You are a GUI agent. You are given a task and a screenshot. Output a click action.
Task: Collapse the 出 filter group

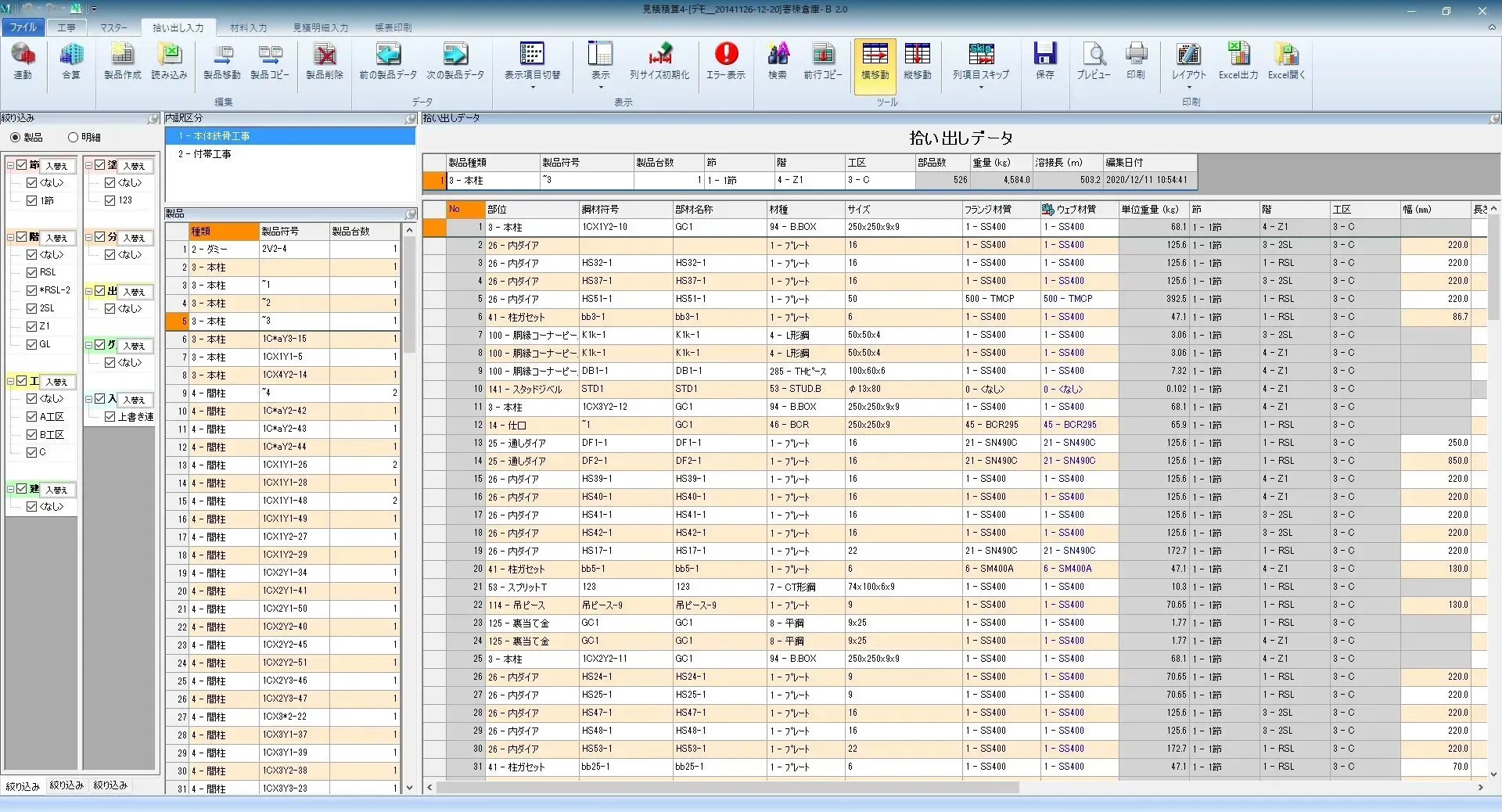(89, 291)
